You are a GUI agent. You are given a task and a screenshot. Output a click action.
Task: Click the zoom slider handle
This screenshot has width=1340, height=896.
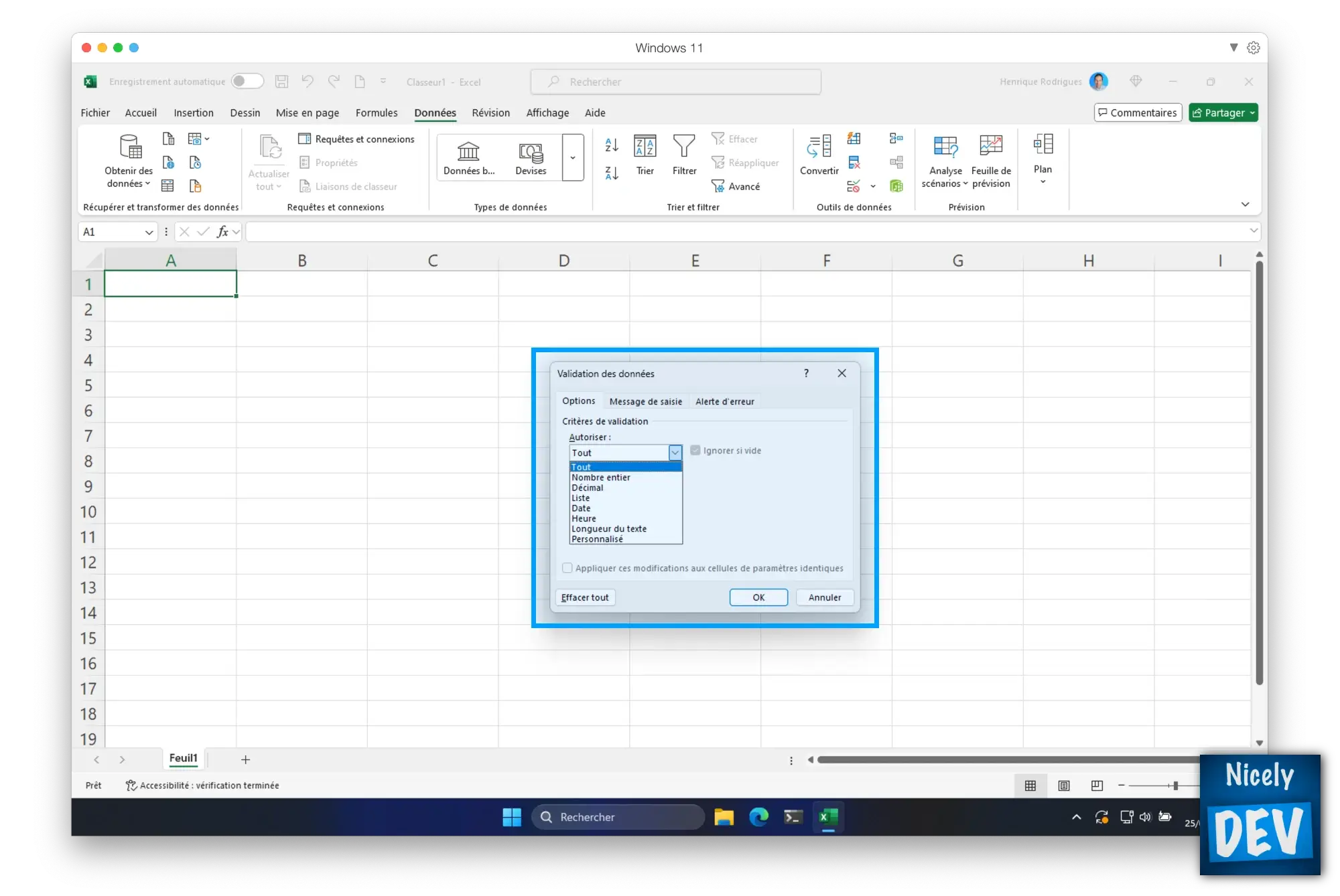(1176, 786)
